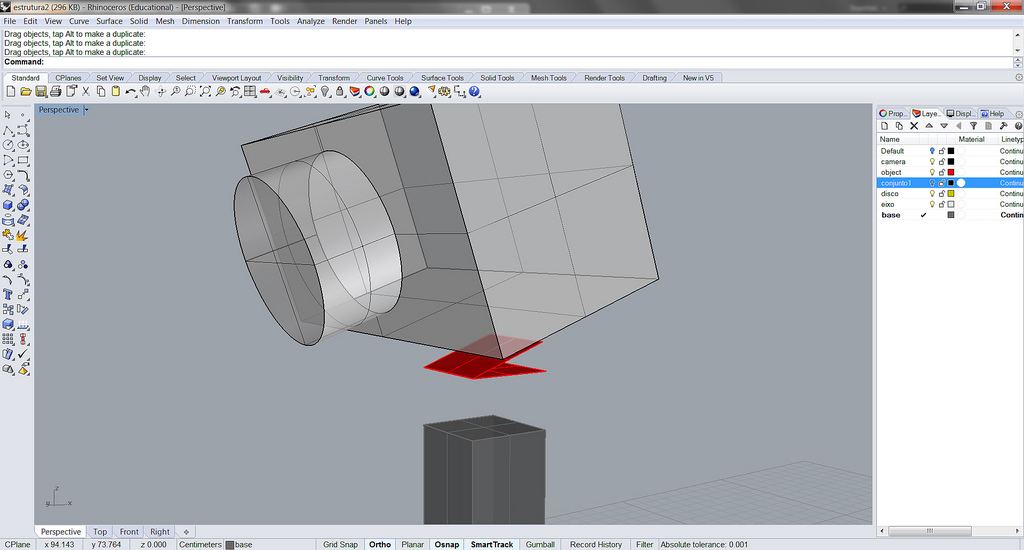
Task: Toggle the Ortho mode in status bar
Action: click(380, 544)
